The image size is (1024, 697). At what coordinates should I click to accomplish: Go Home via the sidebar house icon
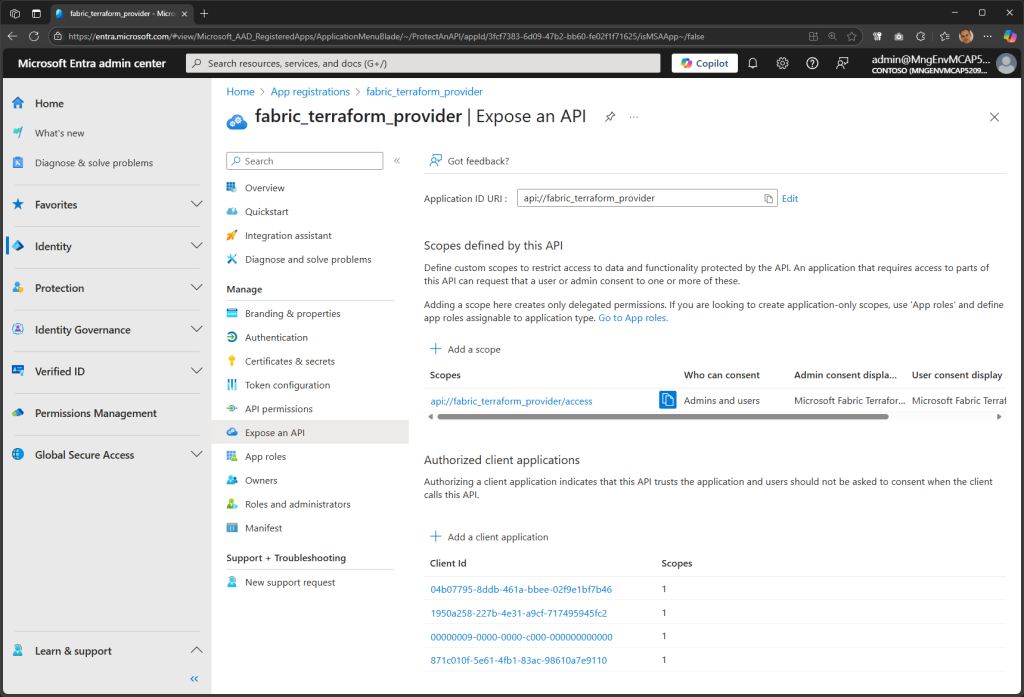16,103
